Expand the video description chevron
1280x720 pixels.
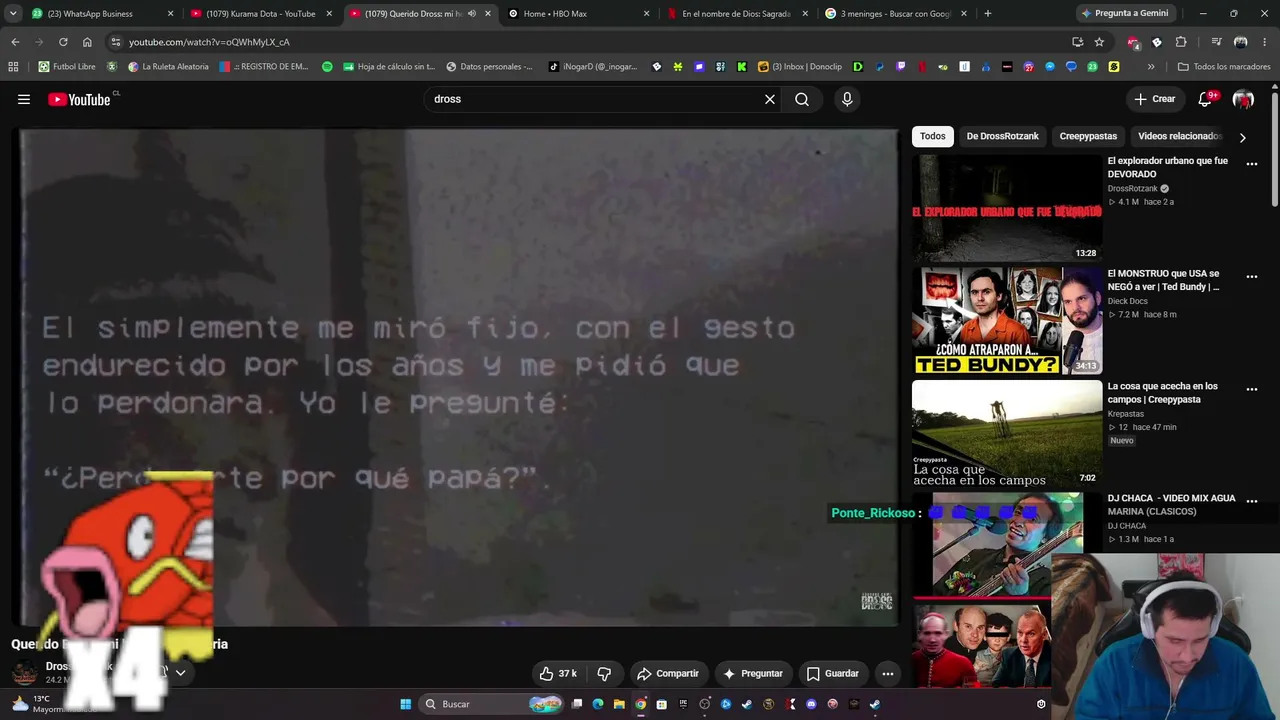coord(180,673)
